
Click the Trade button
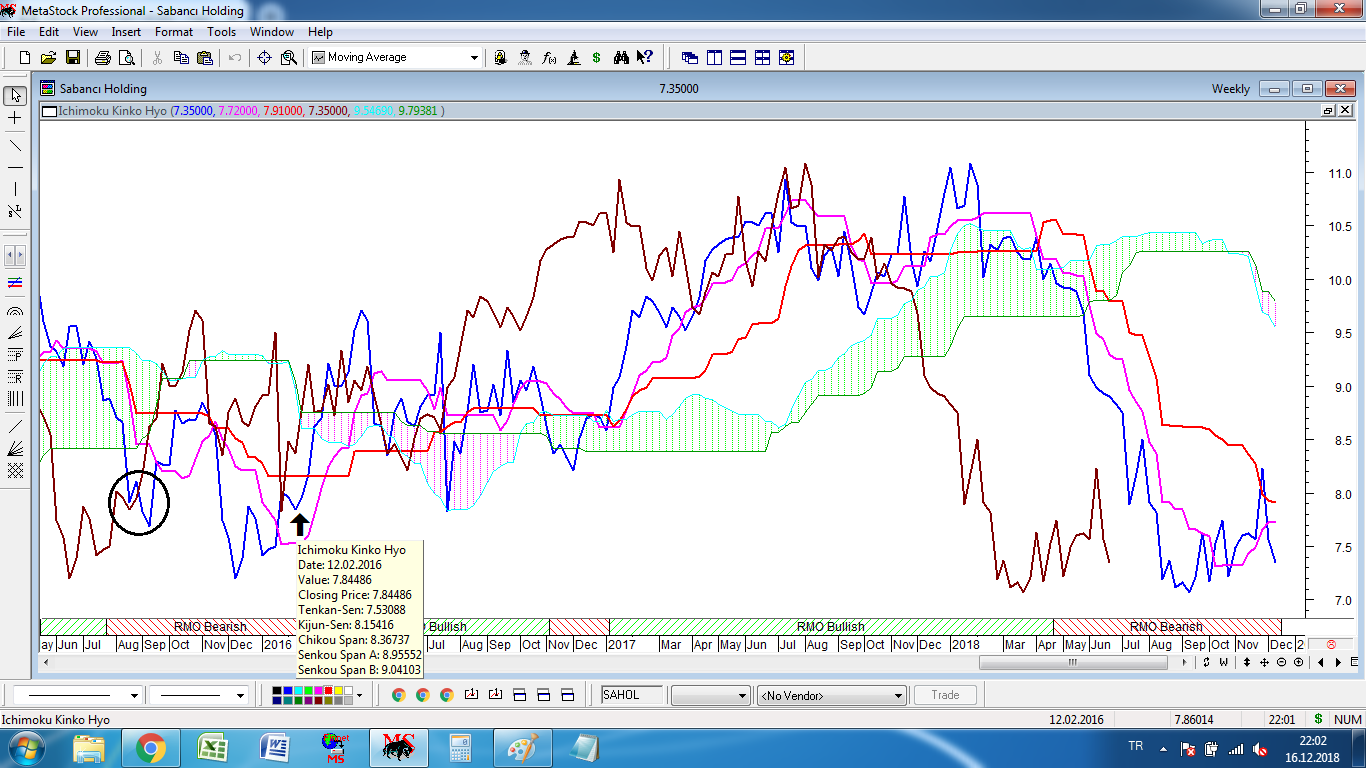(x=945, y=695)
